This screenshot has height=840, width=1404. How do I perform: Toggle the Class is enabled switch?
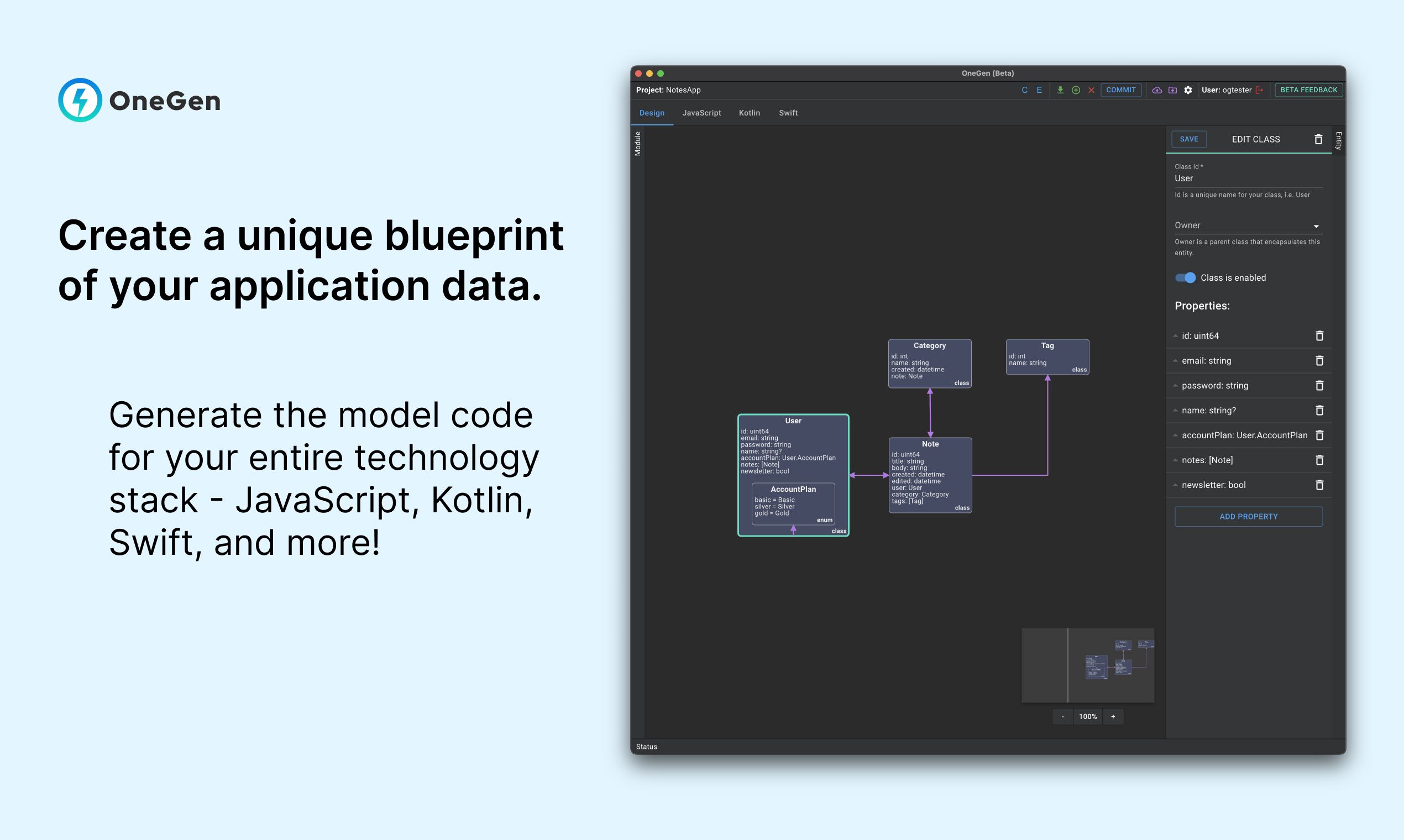tap(1185, 278)
